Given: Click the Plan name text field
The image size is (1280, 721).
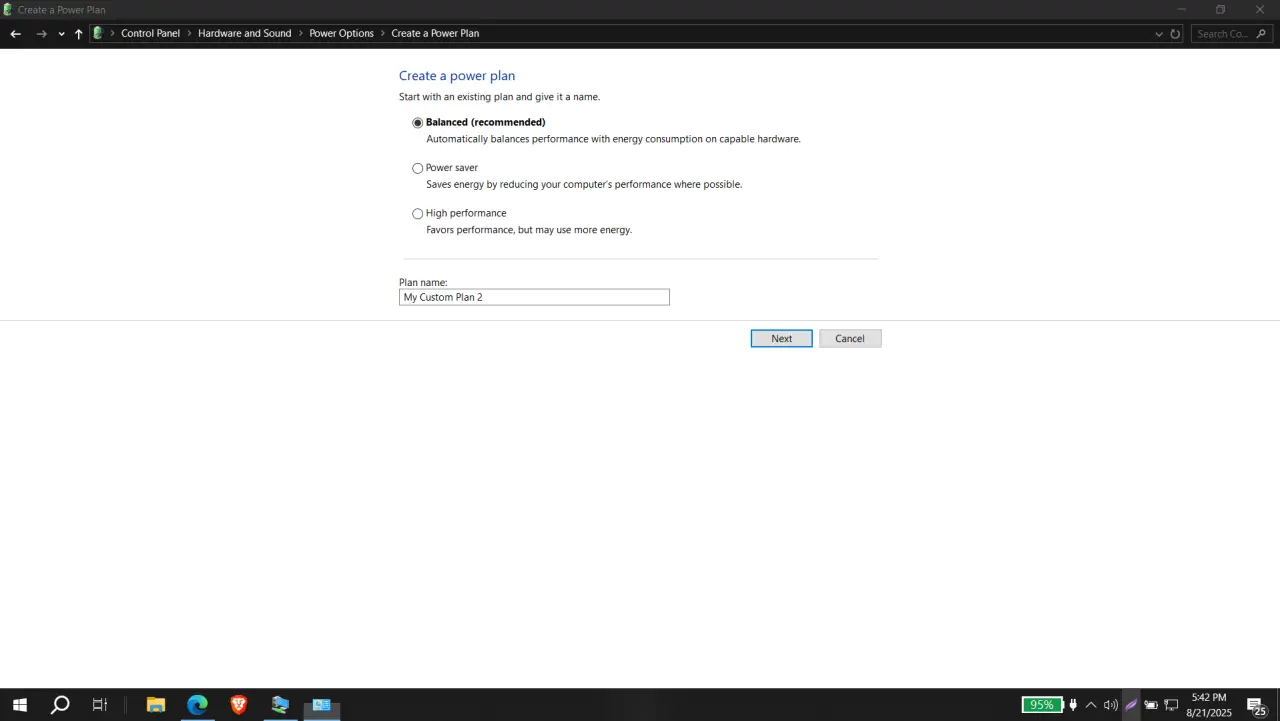Looking at the screenshot, I should pos(534,297).
